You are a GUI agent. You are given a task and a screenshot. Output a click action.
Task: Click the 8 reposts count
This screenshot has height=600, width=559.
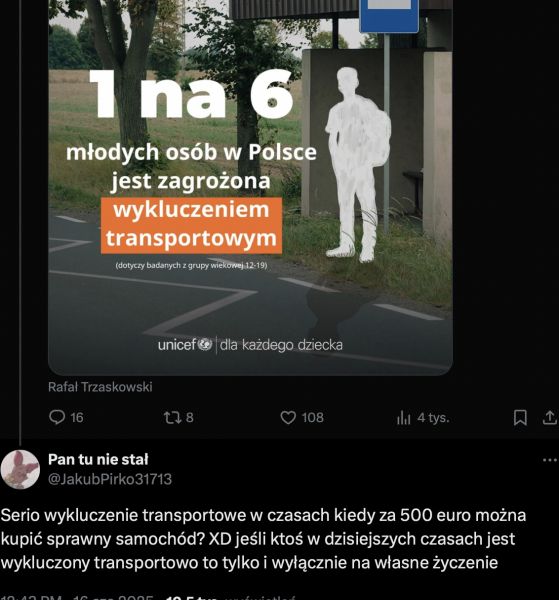[x=190, y=417]
